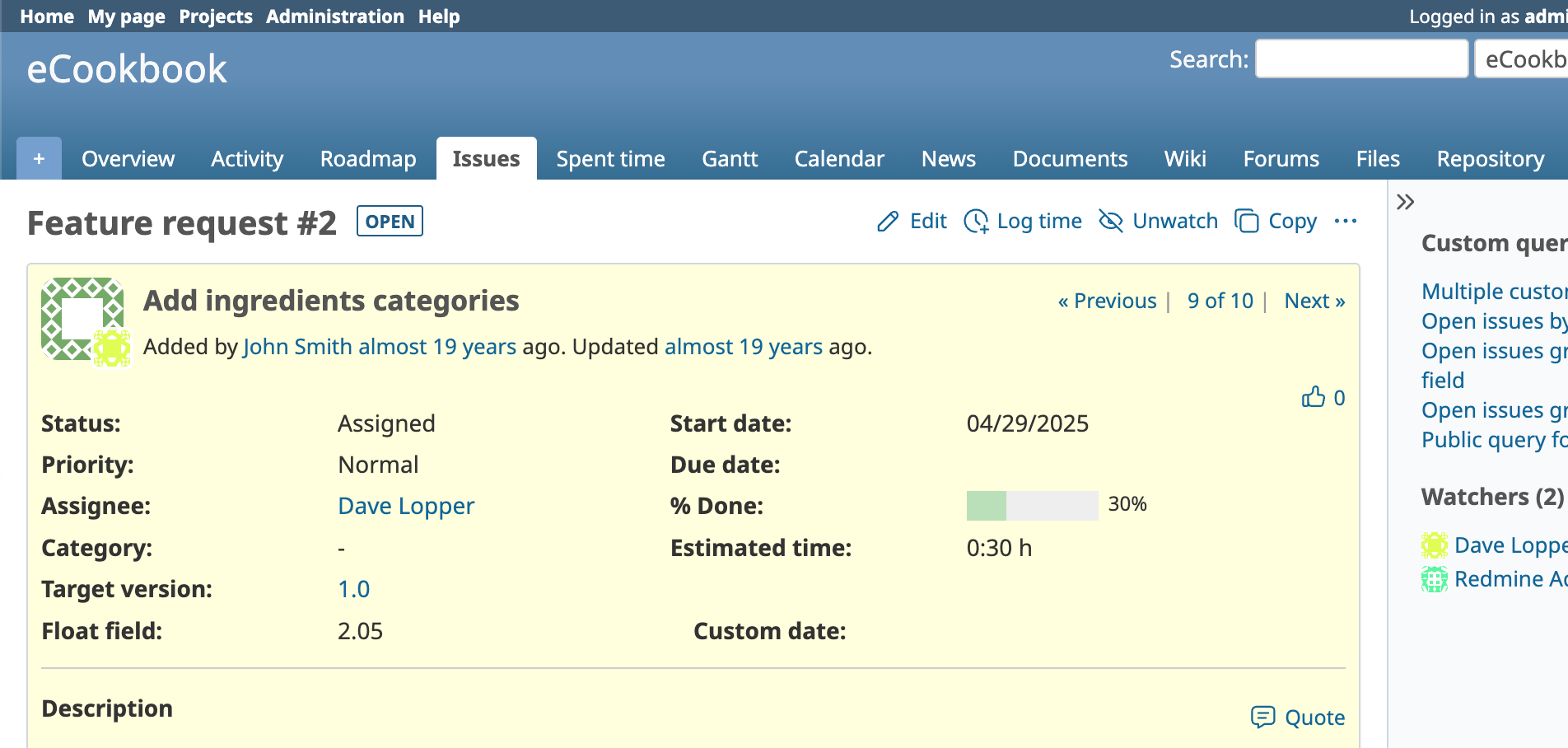This screenshot has height=748, width=1568.
Task: Open the three-dots more actions menu
Action: click(x=1346, y=222)
